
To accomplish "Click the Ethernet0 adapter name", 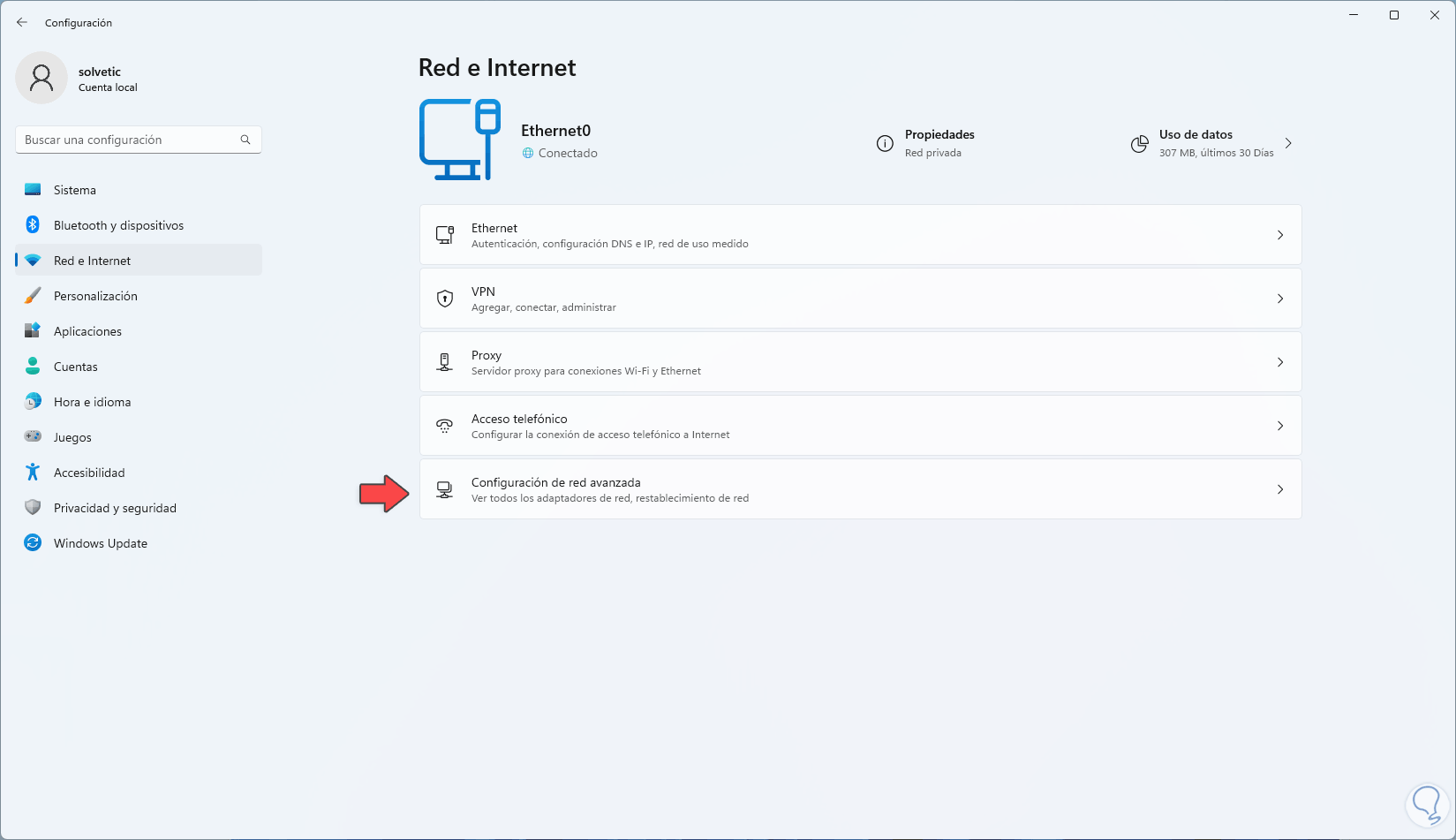I will [556, 131].
